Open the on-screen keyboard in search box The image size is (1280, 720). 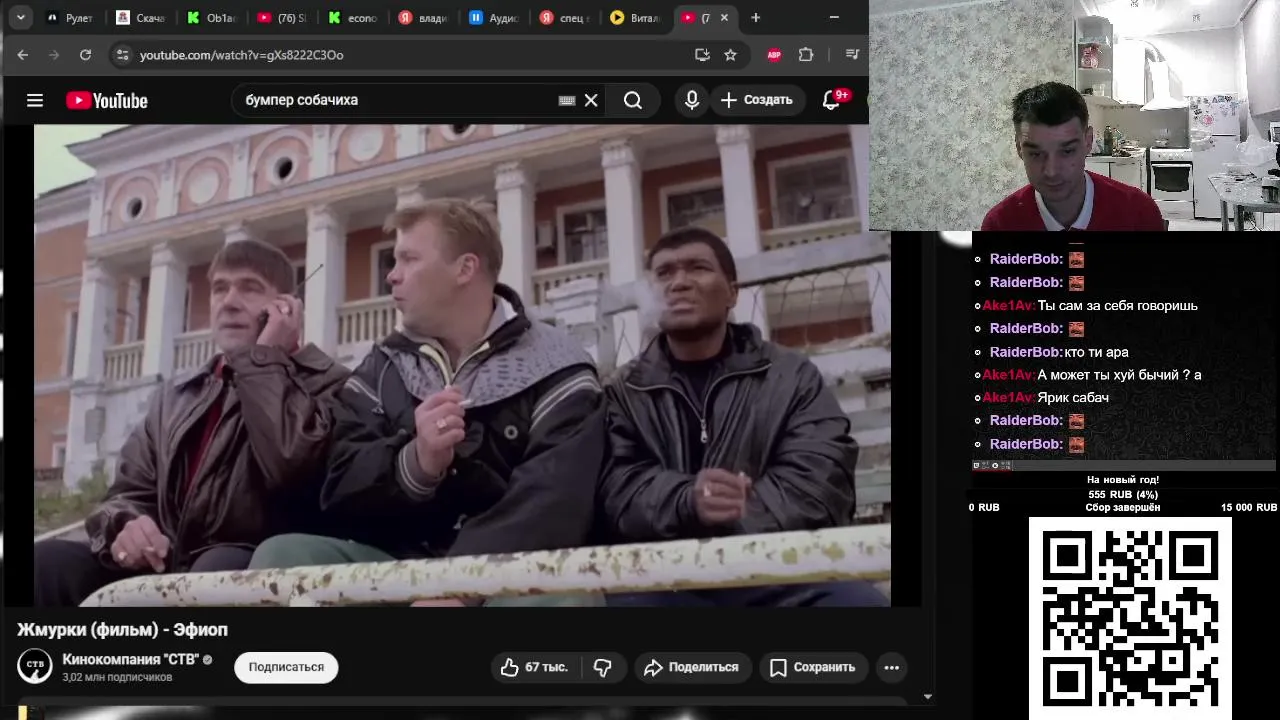click(567, 100)
